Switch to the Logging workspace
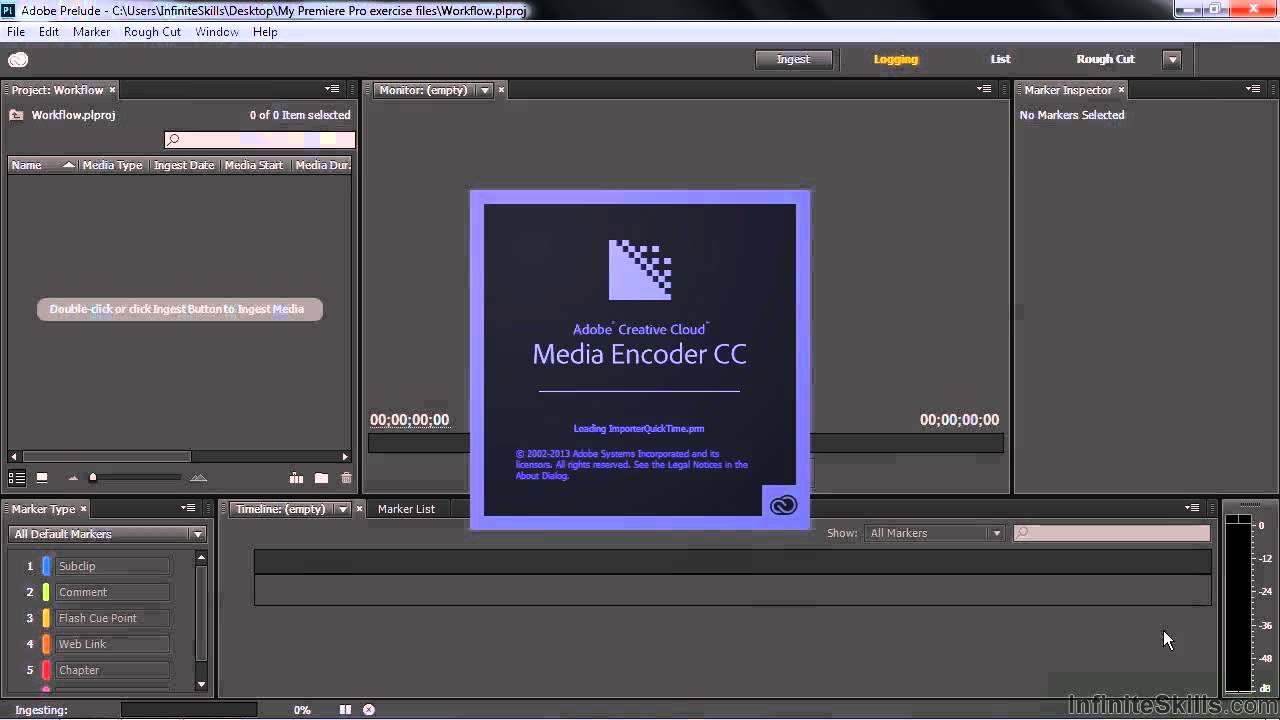Screen dimensions: 1280x720 [x=895, y=59]
